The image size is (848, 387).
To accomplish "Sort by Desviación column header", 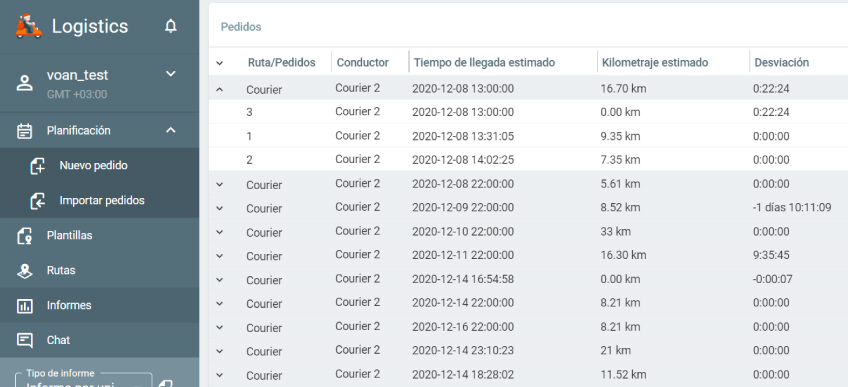I will point(781,62).
